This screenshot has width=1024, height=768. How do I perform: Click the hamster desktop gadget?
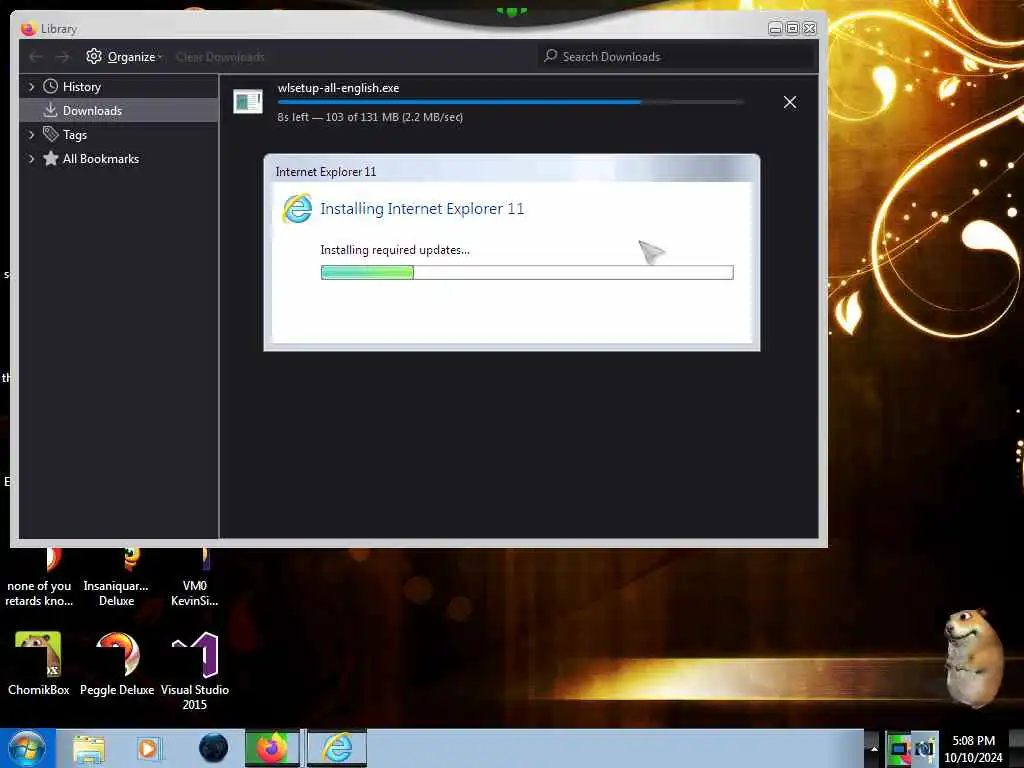[x=973, y=658]
